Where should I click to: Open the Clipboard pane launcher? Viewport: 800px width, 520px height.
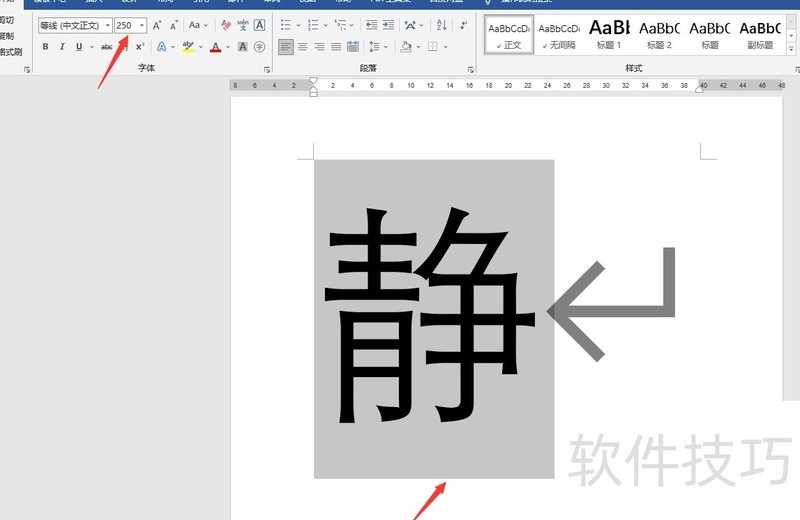27,69
